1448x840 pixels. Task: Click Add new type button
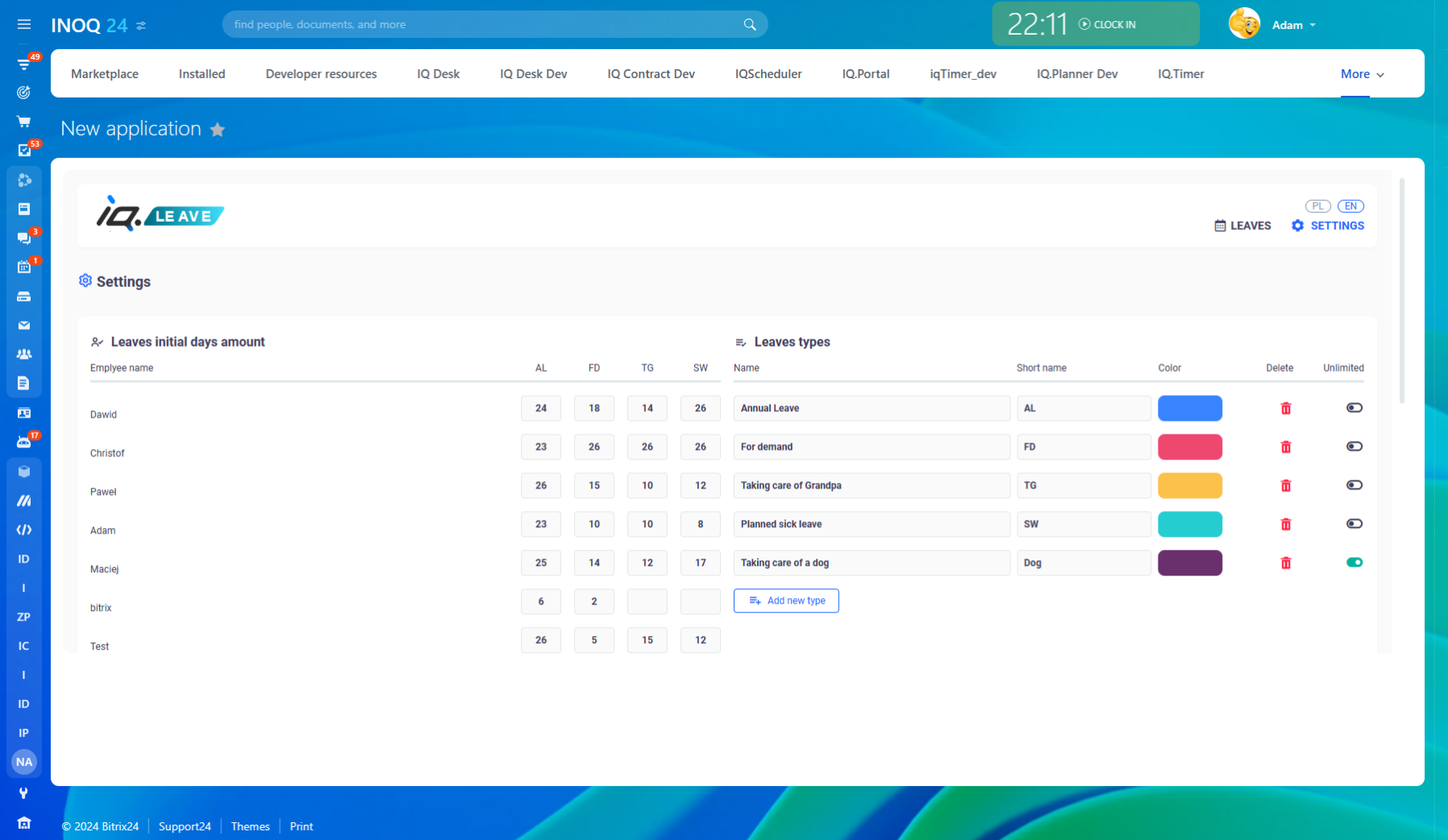786,601
